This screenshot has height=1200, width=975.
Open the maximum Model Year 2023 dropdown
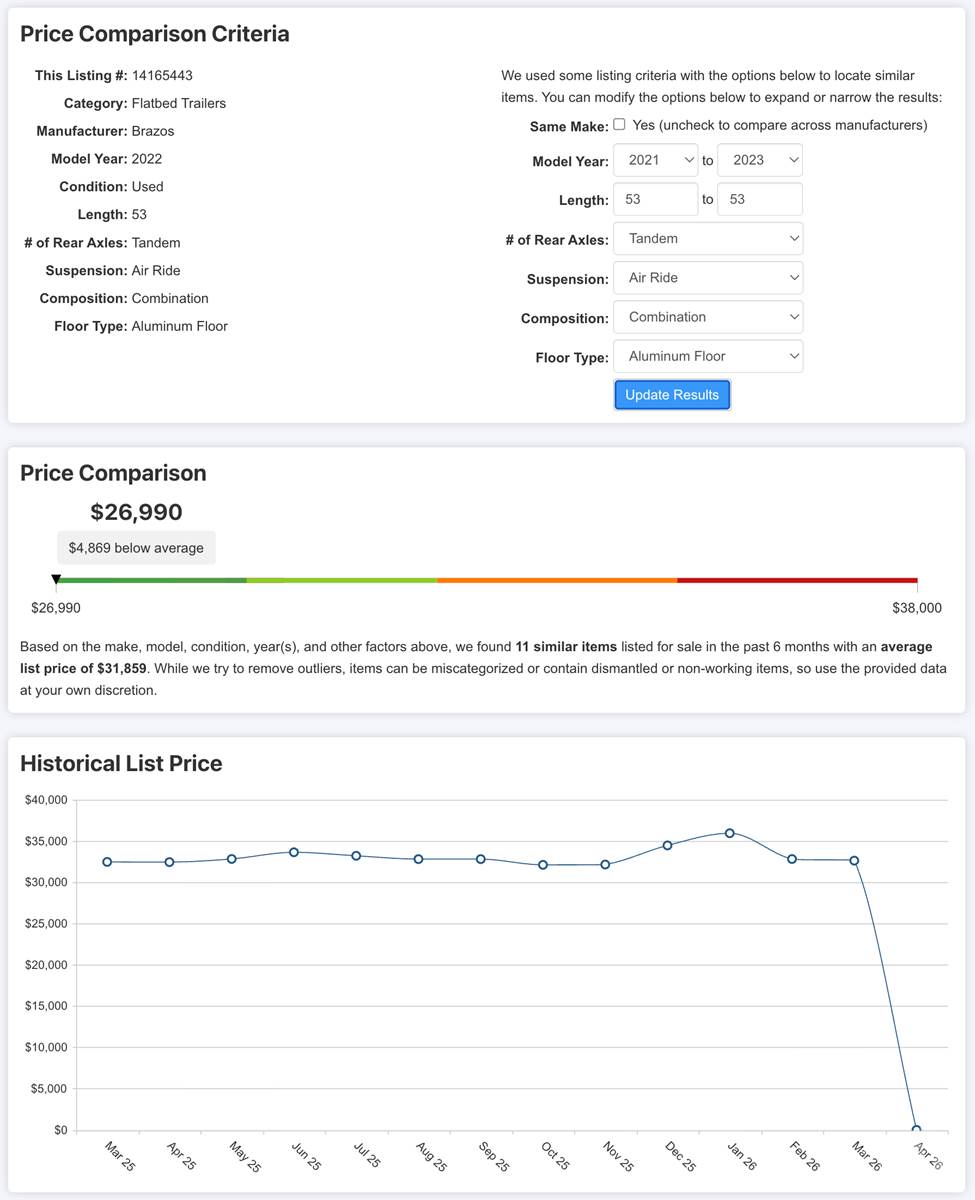click(759, 161)
